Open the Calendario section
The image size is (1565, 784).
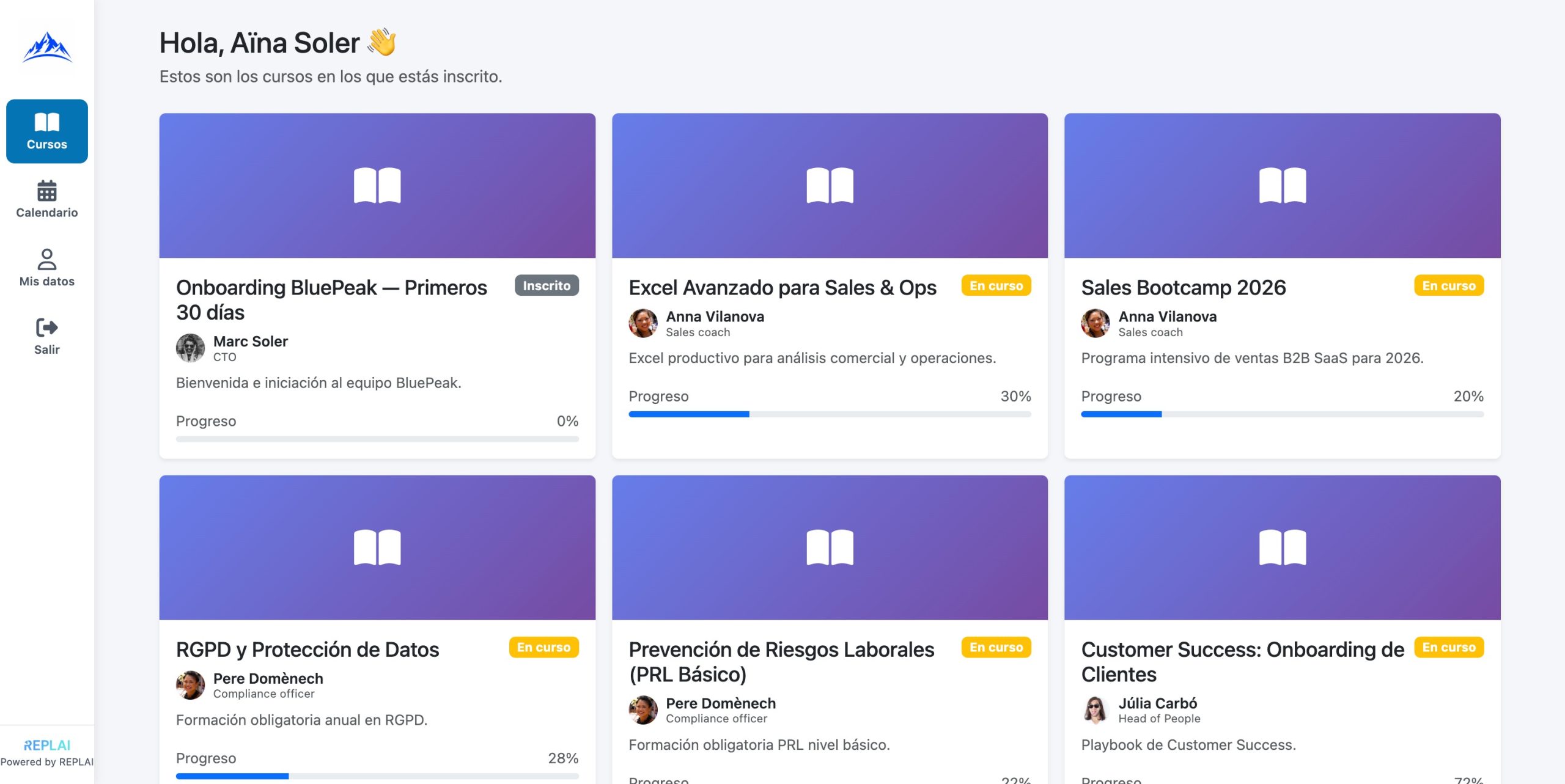click(47, 199)
